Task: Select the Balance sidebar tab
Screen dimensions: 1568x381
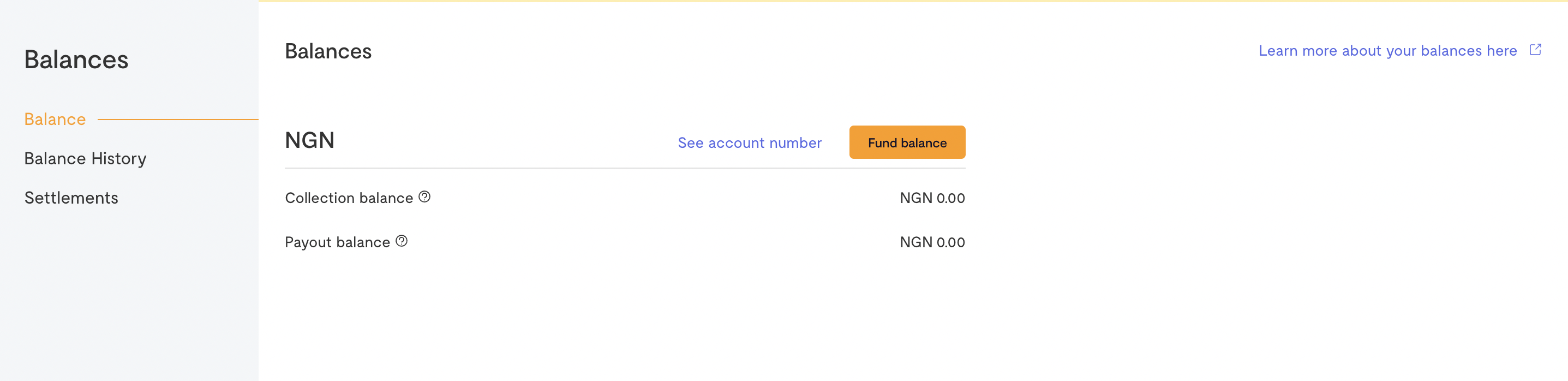Action: click(x=55, y=120)
